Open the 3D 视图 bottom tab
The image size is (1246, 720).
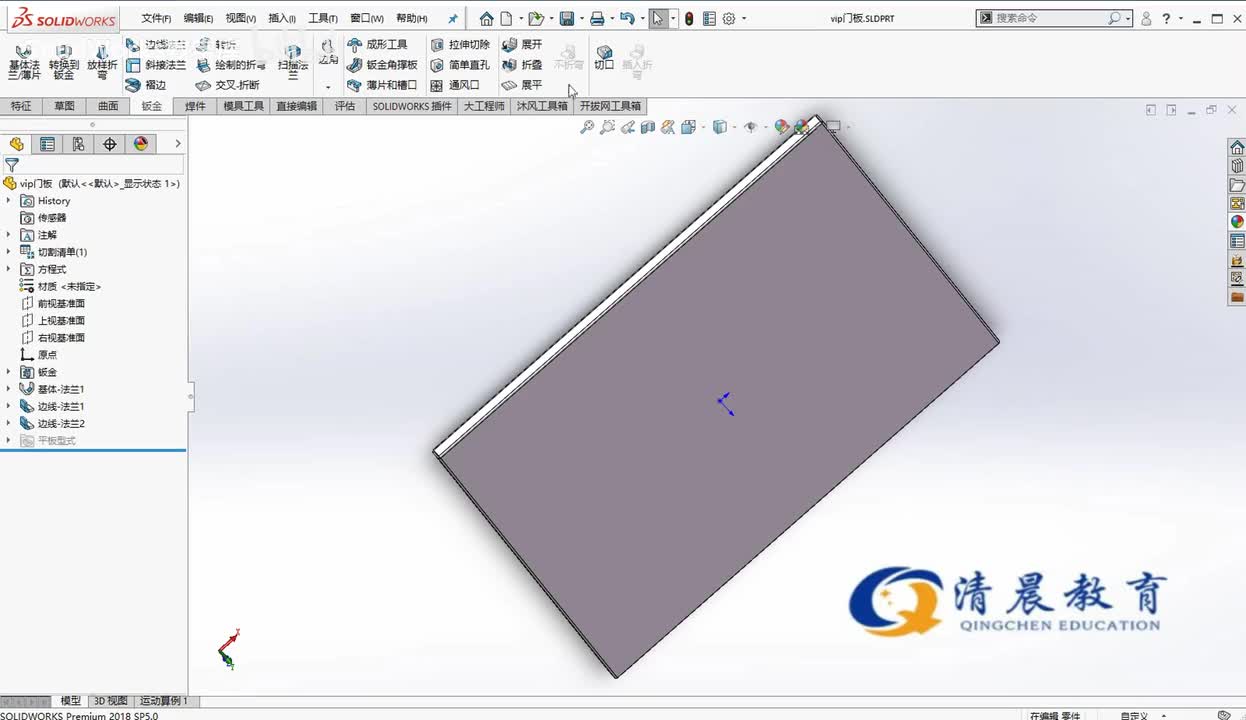(x=110, y=701)
